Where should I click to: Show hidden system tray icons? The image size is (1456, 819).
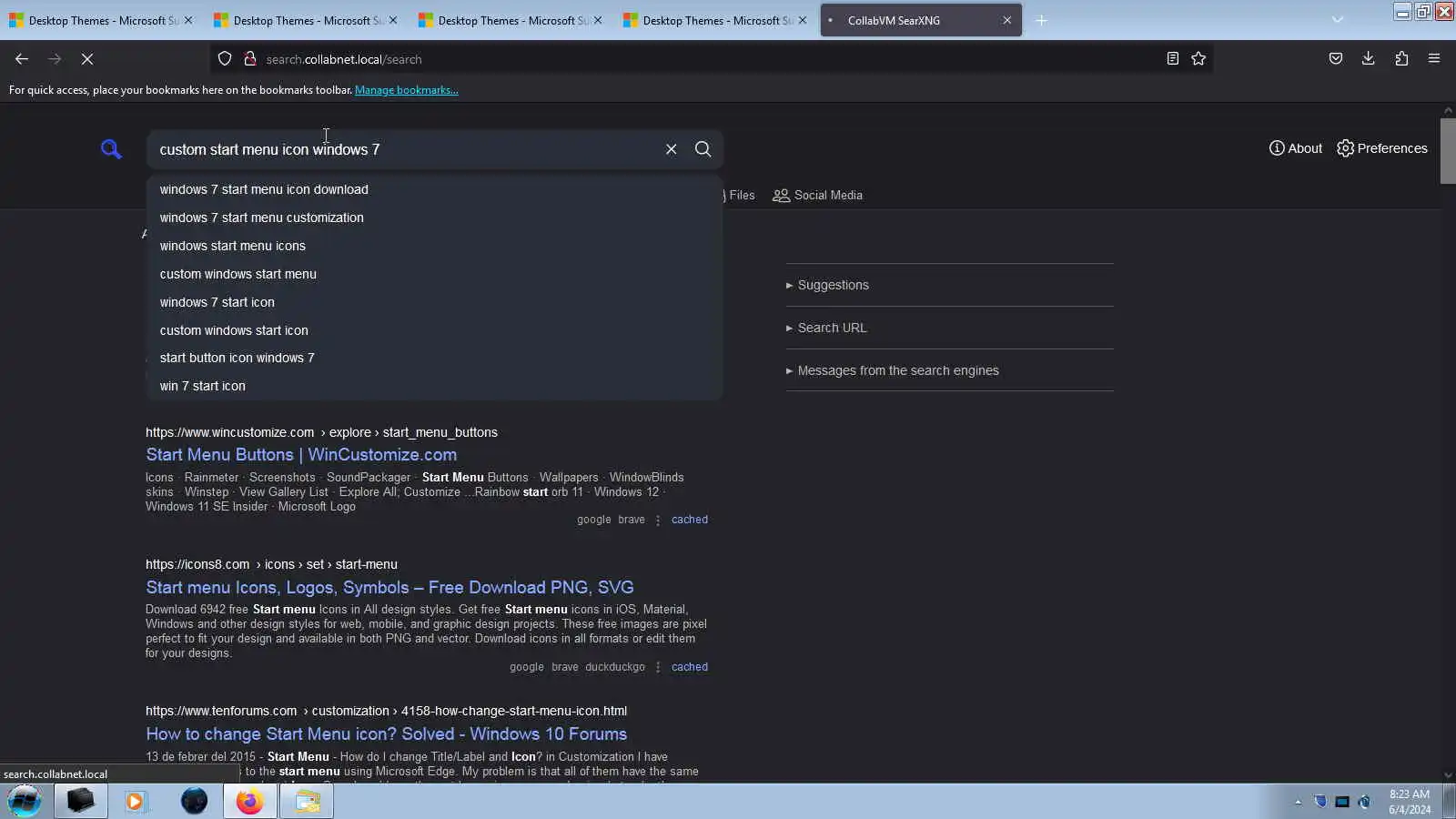(1299, 802)
